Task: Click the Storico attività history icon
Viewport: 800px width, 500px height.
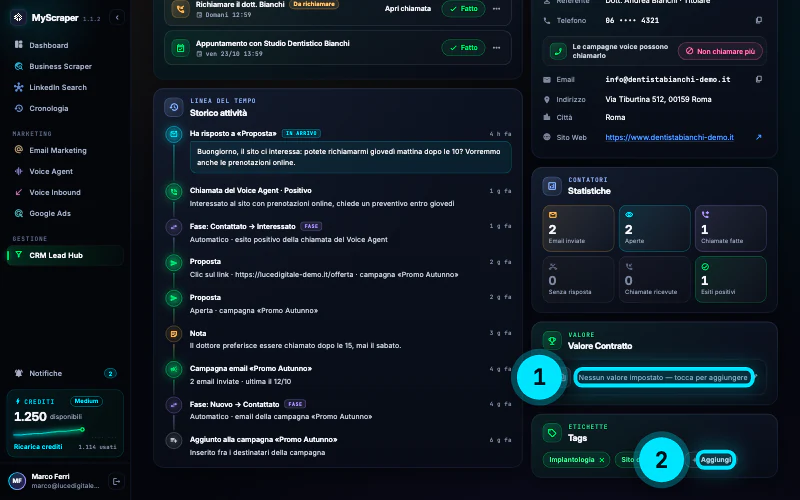Action: tap(173, 107)
